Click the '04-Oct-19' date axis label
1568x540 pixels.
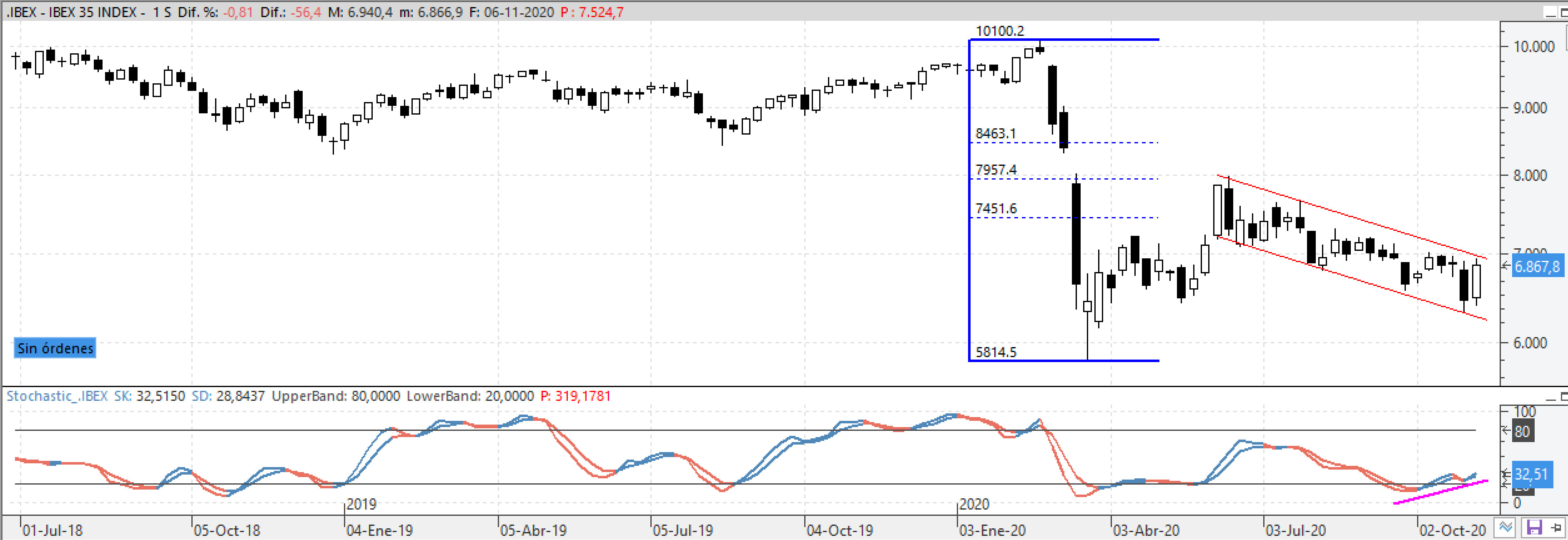click(x=839, y=530)
